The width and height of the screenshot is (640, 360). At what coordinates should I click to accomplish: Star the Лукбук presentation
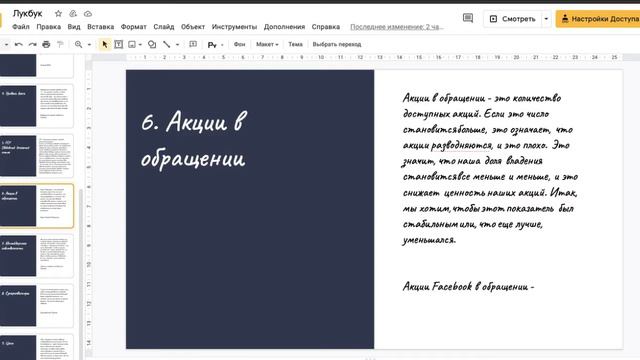point(58,13)
